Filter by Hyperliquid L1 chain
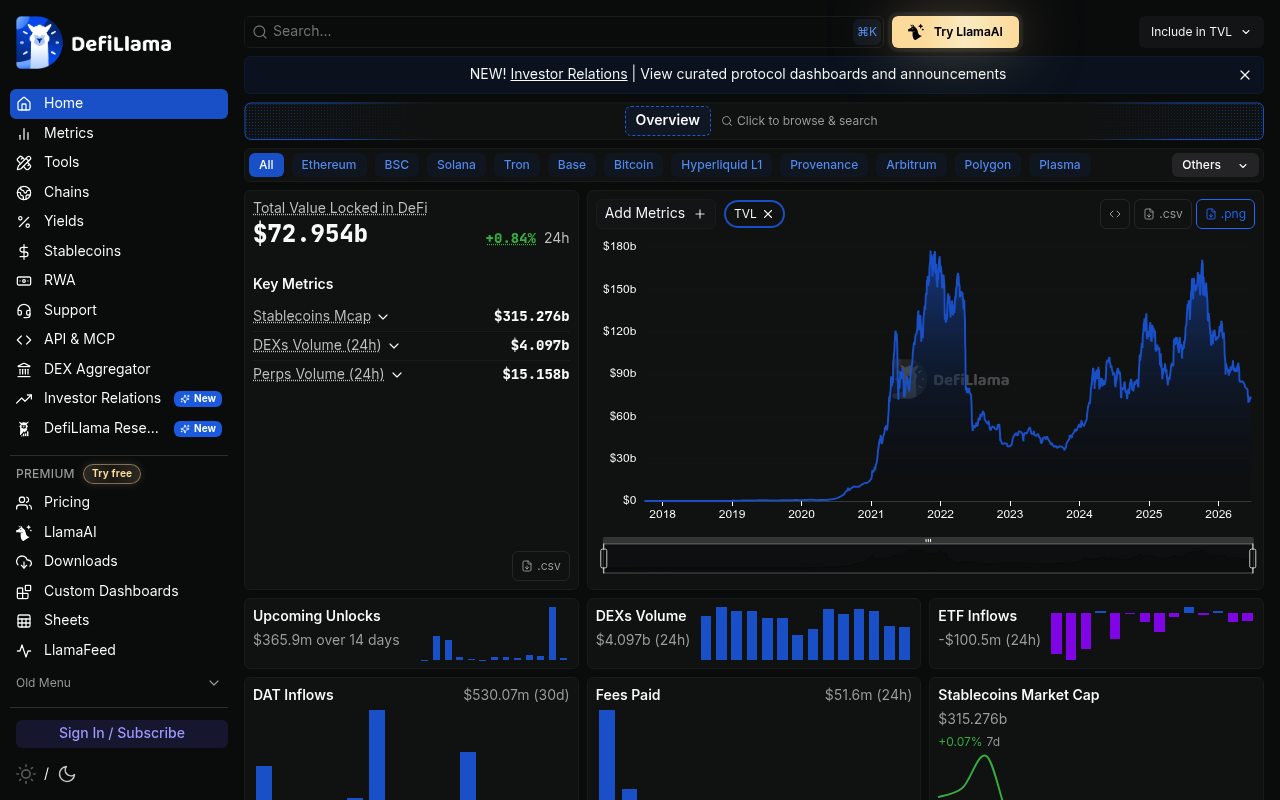 click(722, 165)
